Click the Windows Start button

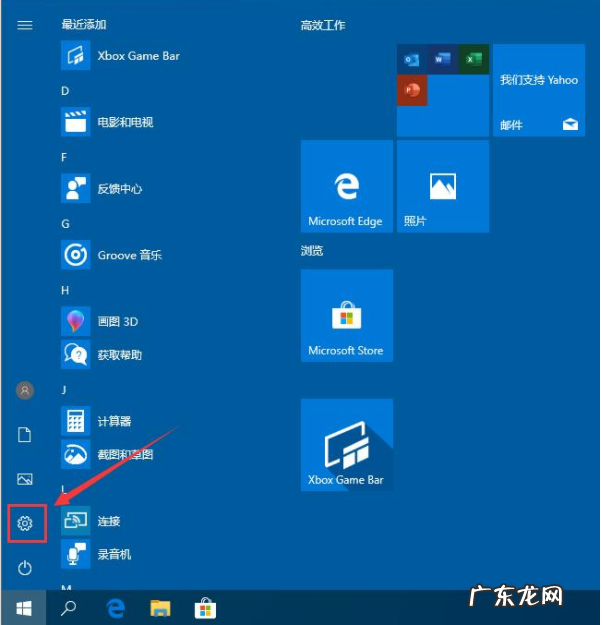click(24, 608)
